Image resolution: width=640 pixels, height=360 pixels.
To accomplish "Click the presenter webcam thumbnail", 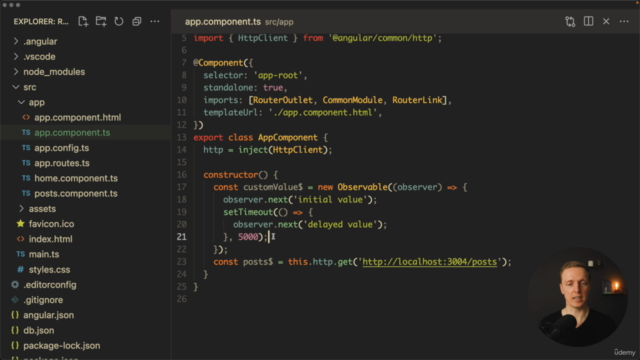I will (x=578, y=297).
